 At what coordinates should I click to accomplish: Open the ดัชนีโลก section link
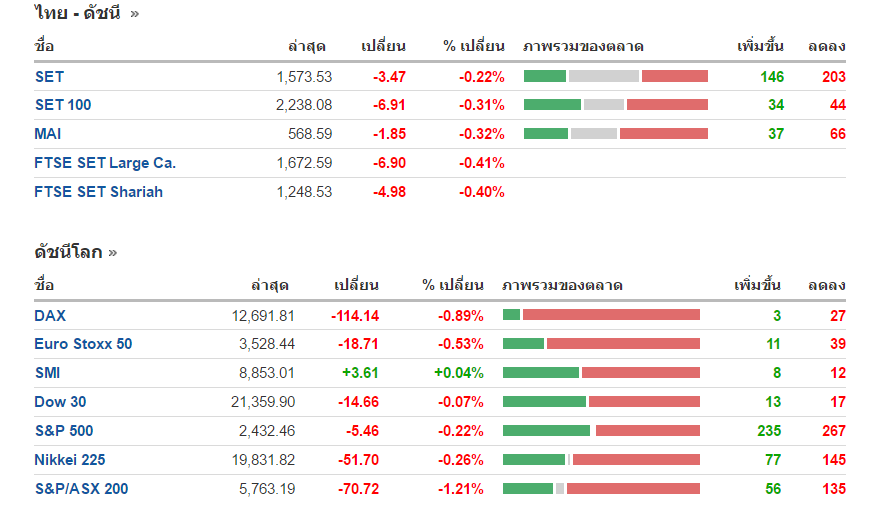(x=68, y=252)
